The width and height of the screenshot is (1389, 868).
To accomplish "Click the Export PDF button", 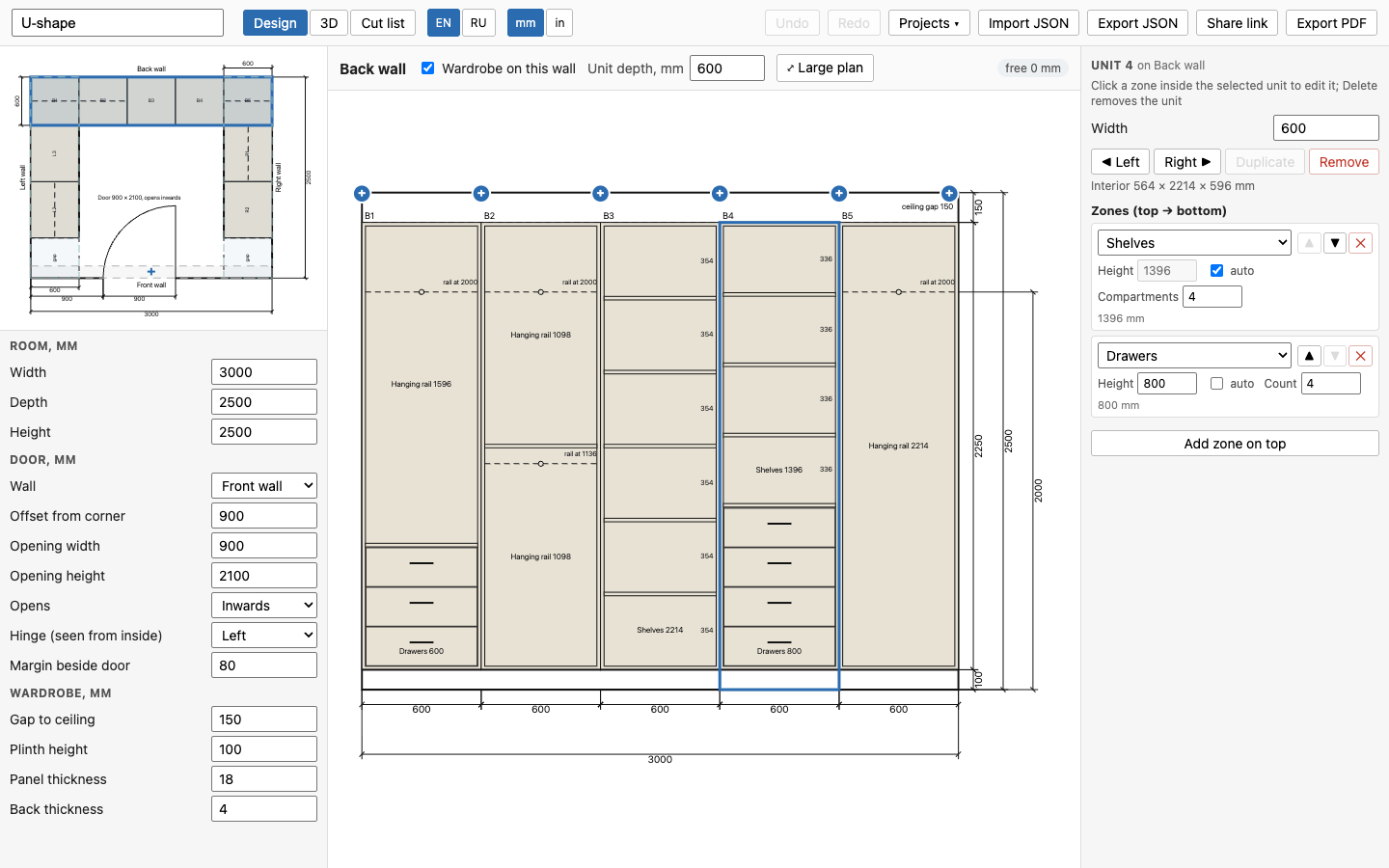I will point(1332,23).
